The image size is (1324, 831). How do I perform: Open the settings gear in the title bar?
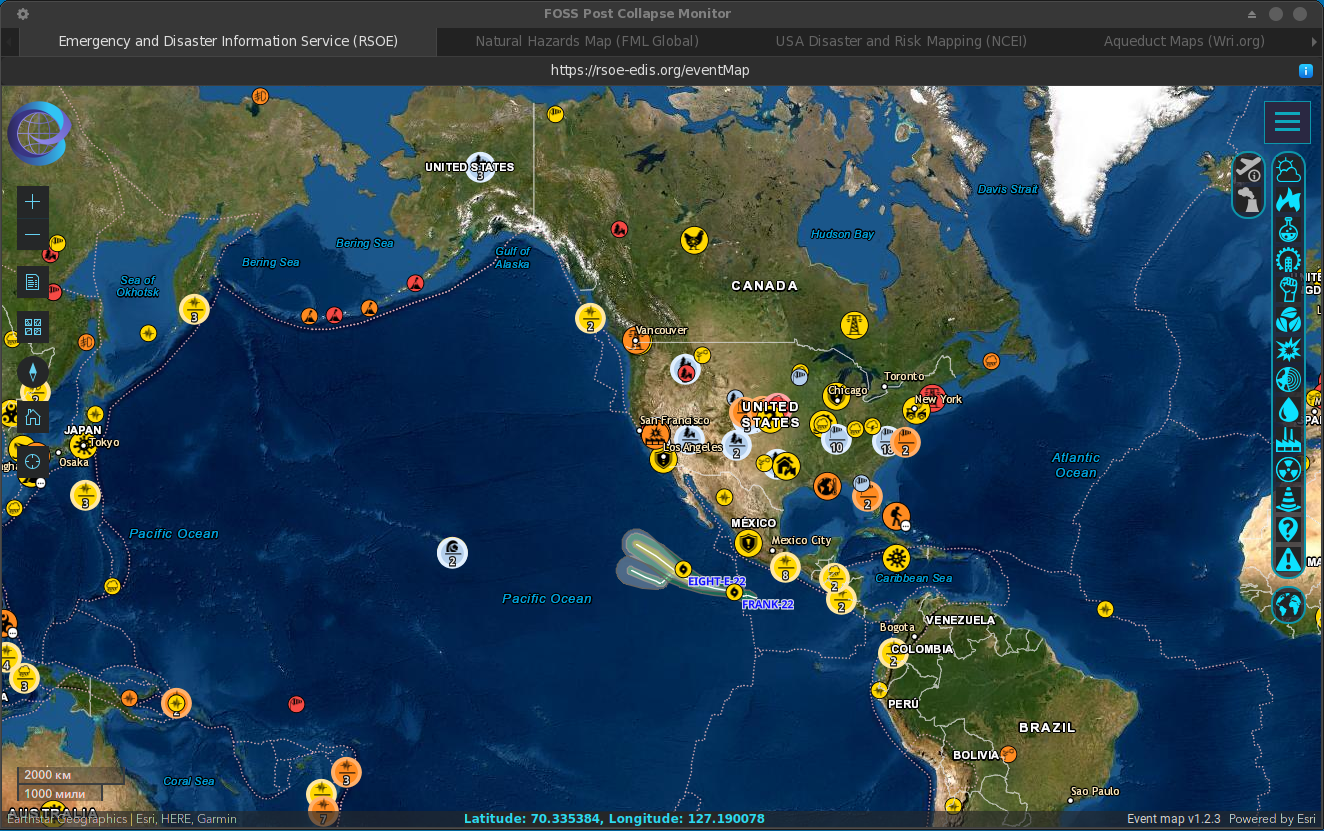tap(23, 14)
